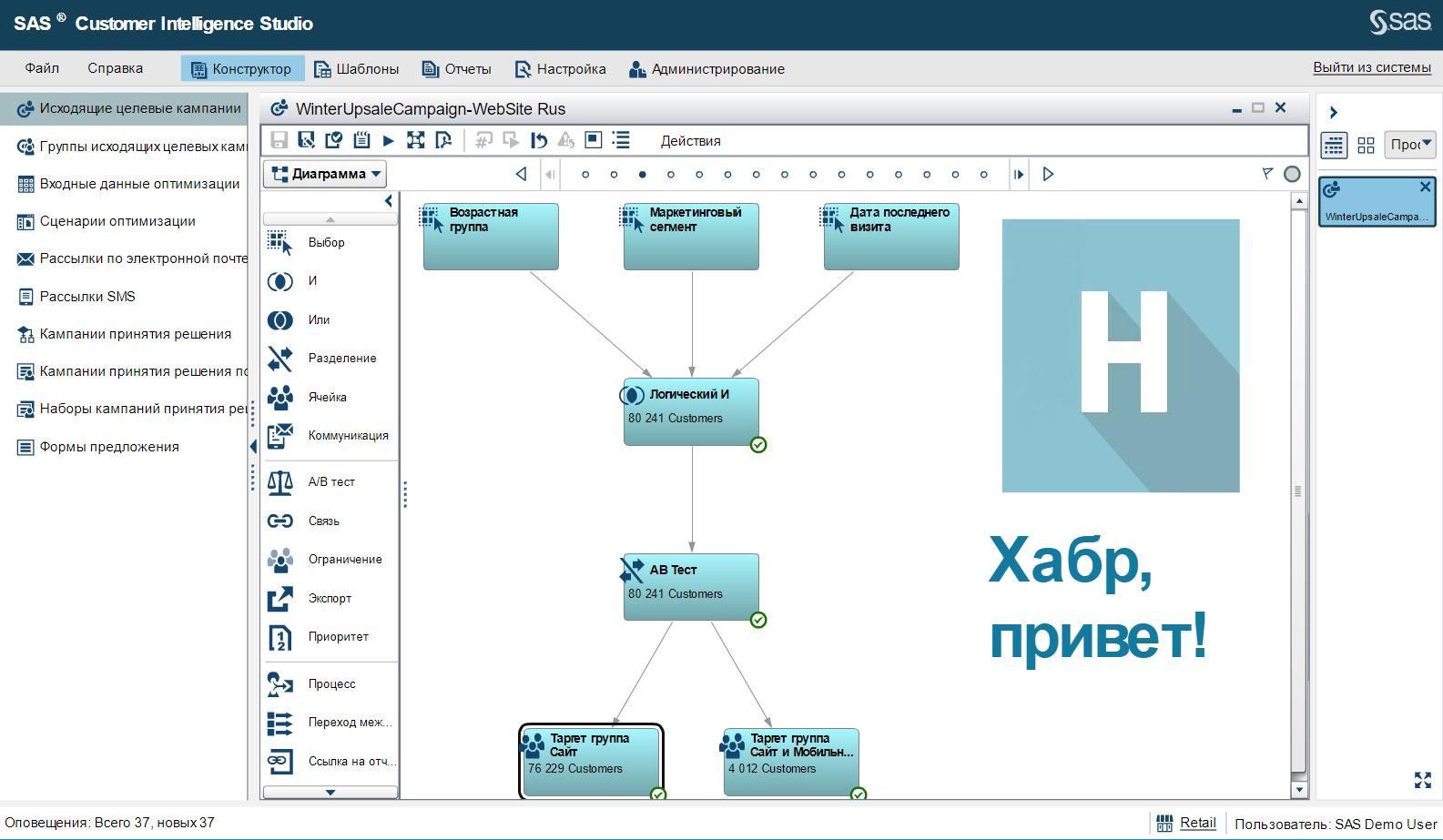Select the Коммуникация node tool
The width and height of the screenshot is (1443, 840).
point(330,436)
